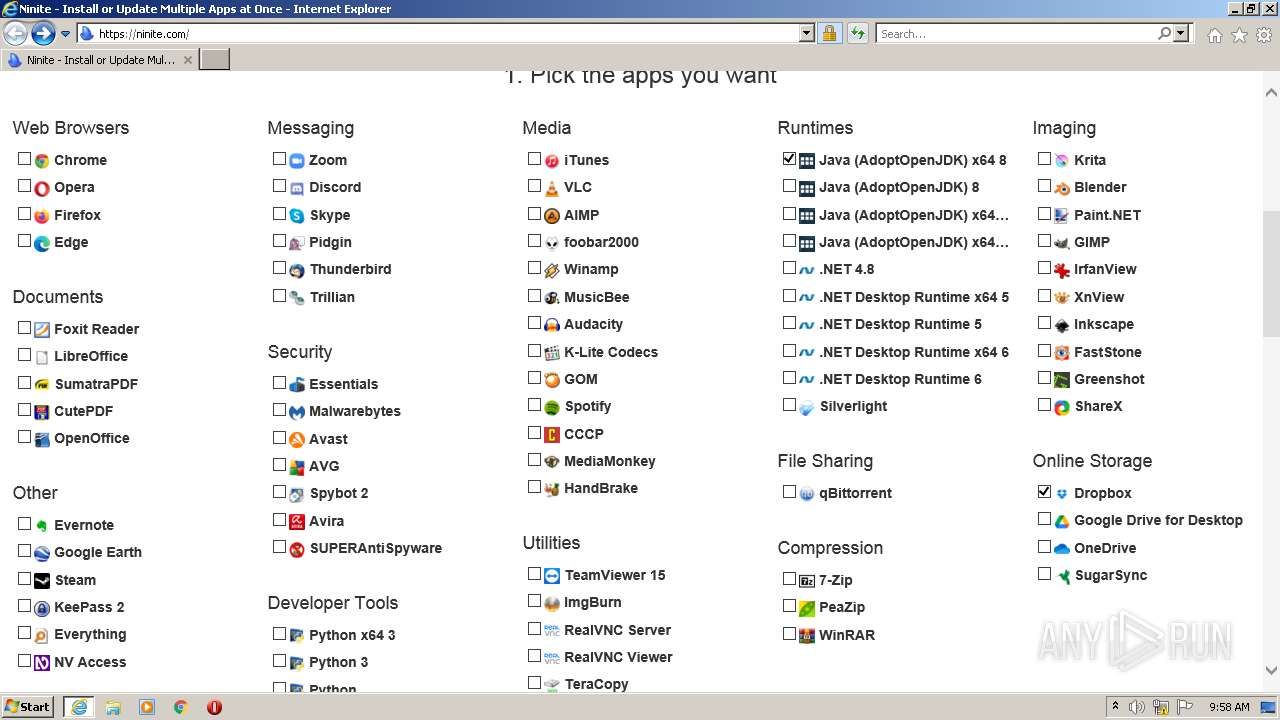
Task: Click the taskbar clock showing 9:58 AM
Action: (1229, 707)
